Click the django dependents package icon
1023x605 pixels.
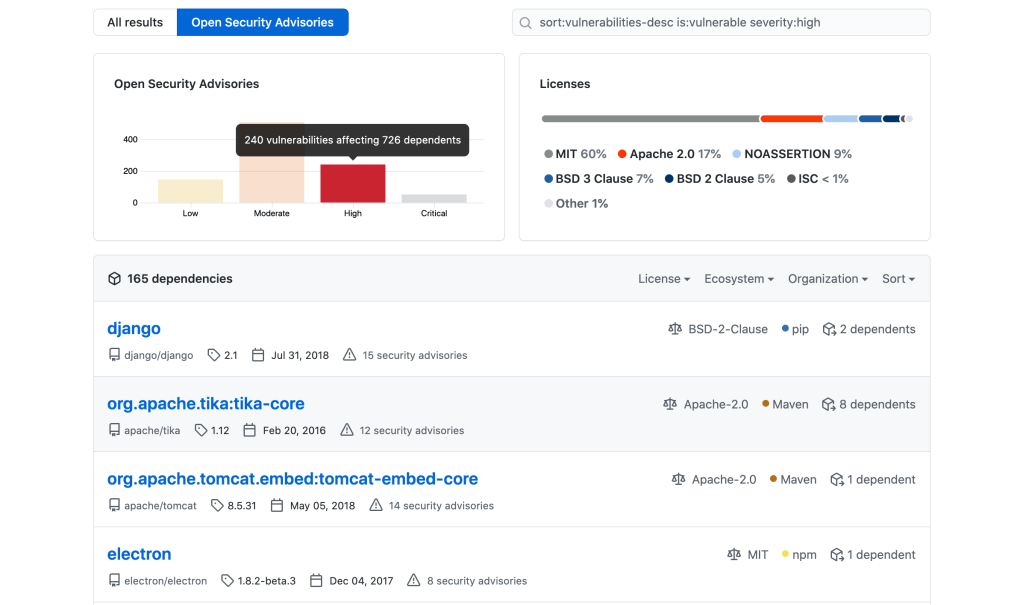coord(829,329)
